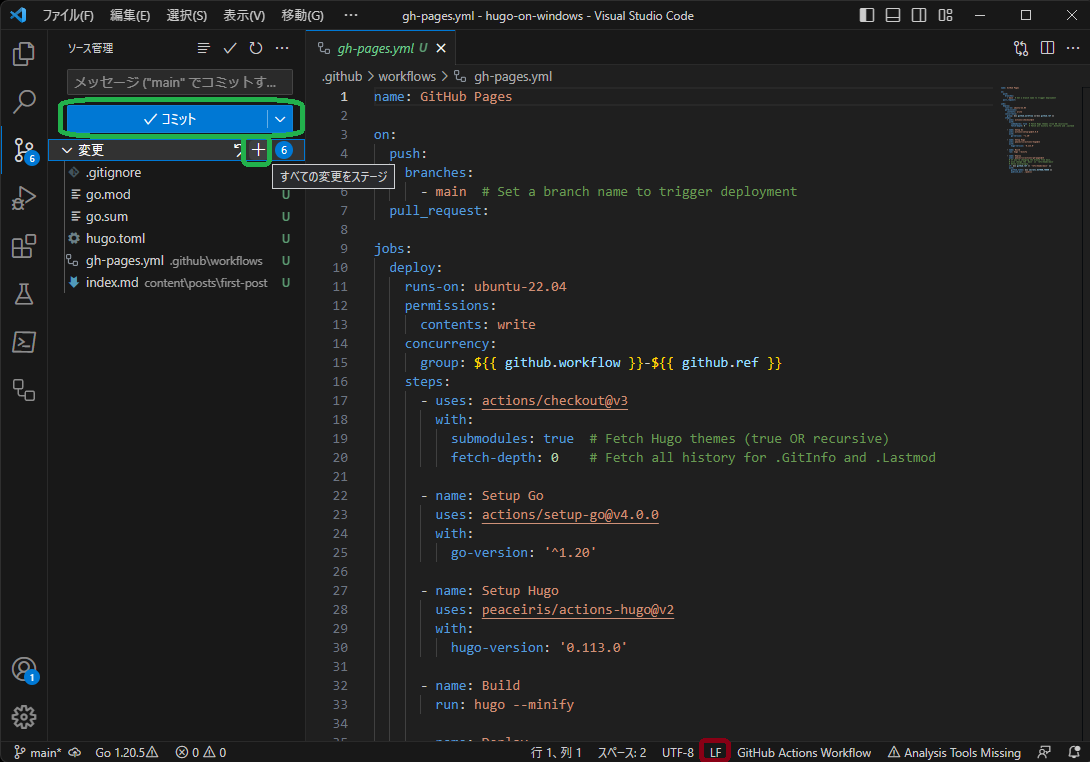This screenshot has width=1090, height=762.
Task: Open the Search view in activity bar
Action: [24, 102]
